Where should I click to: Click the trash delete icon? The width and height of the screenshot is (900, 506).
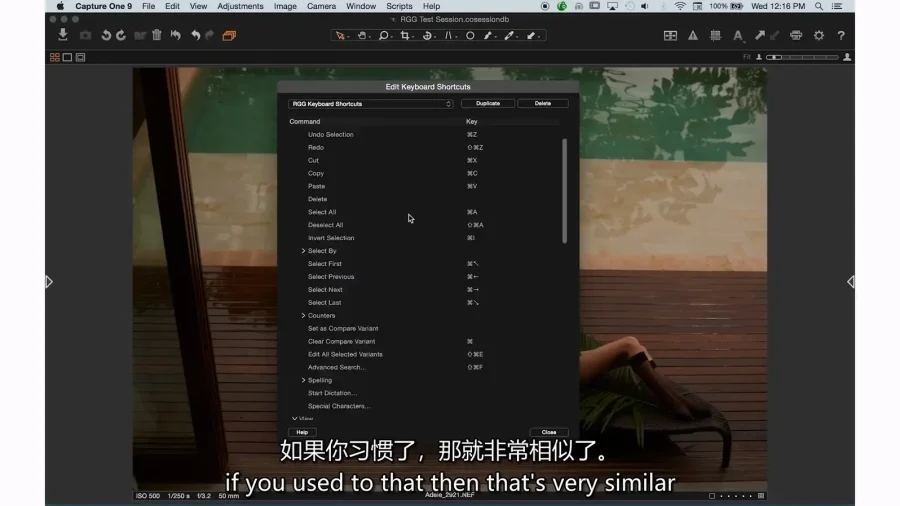(x=157, y=35)
